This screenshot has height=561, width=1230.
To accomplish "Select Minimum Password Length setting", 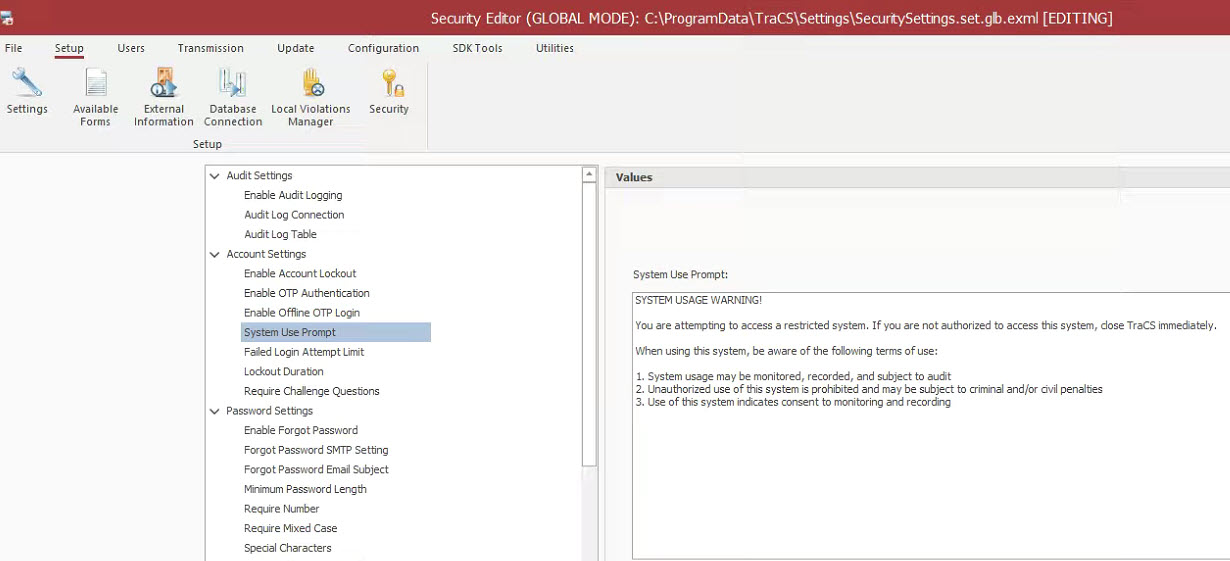I will point(305,489).
